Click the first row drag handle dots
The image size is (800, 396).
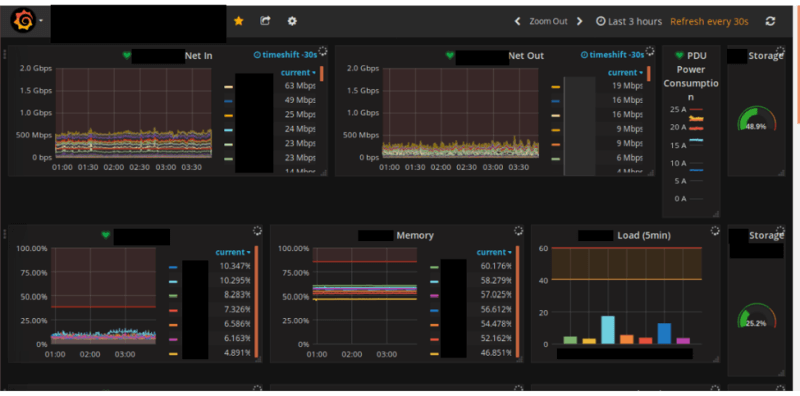pos(5,55)
